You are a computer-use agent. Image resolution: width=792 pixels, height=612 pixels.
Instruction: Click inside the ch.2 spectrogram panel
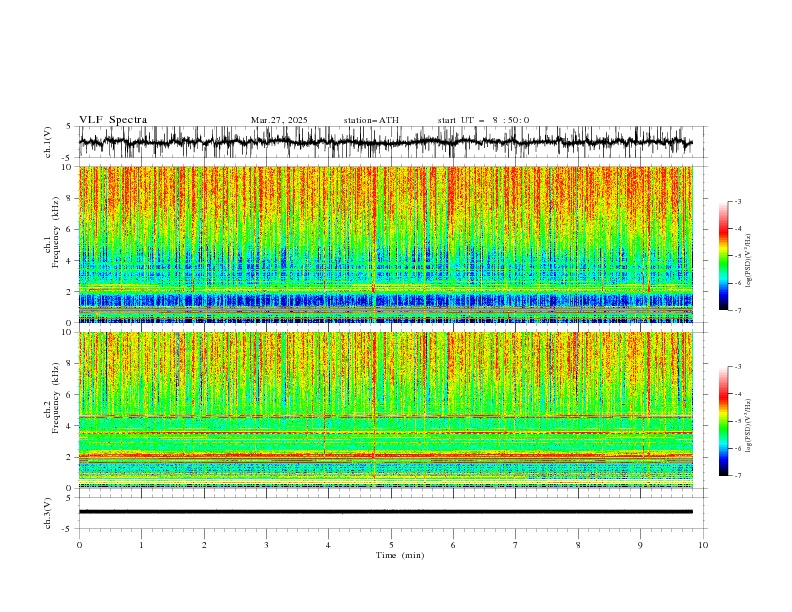386,410
